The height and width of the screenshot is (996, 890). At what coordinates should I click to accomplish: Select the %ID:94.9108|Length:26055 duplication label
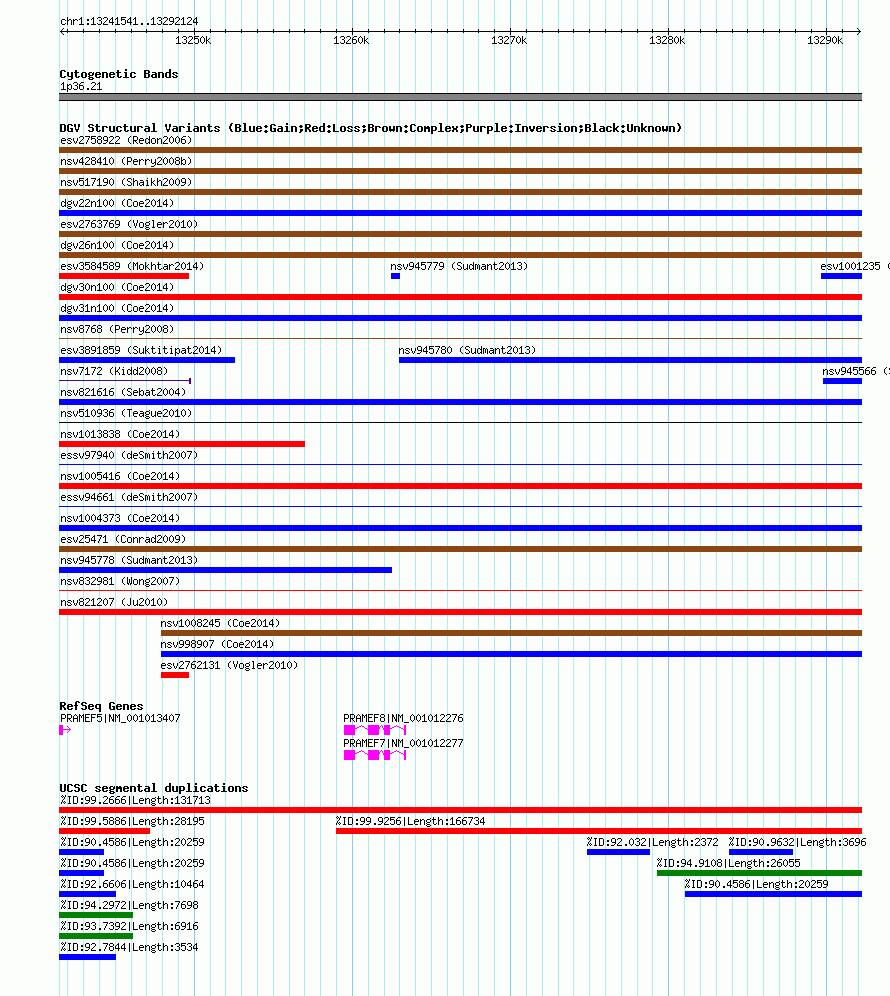(729, 863)
